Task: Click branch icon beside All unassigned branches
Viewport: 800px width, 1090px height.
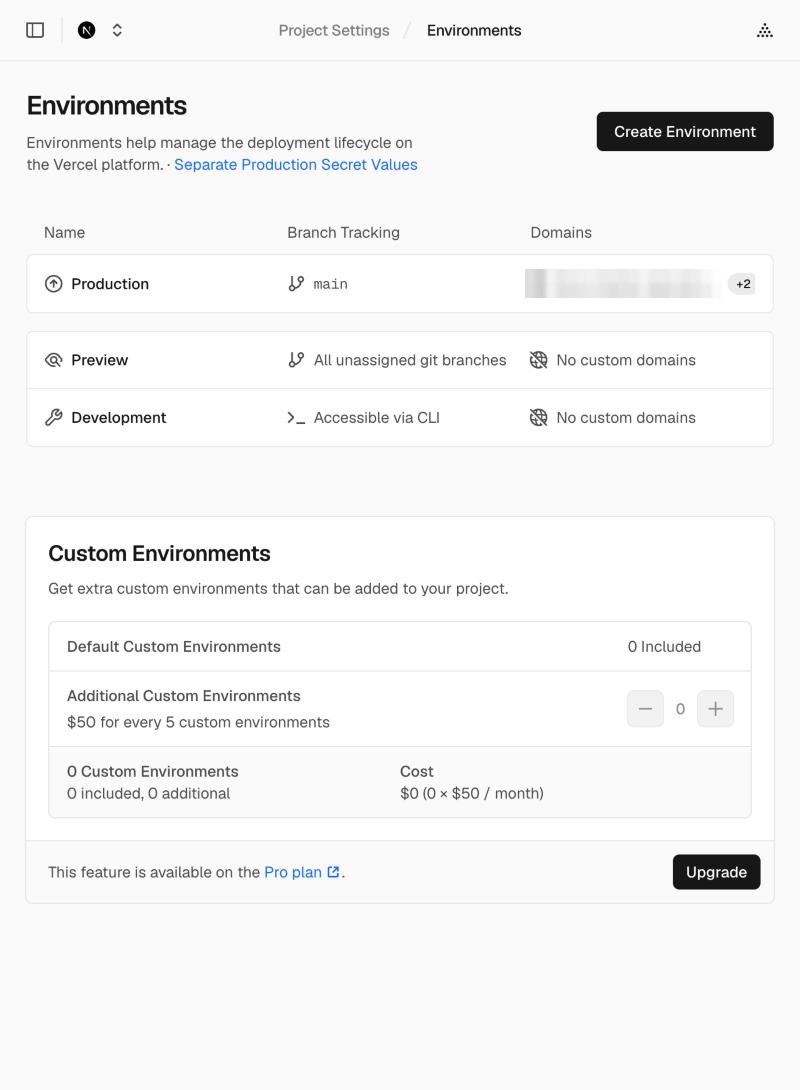Action: coord(296,360)
